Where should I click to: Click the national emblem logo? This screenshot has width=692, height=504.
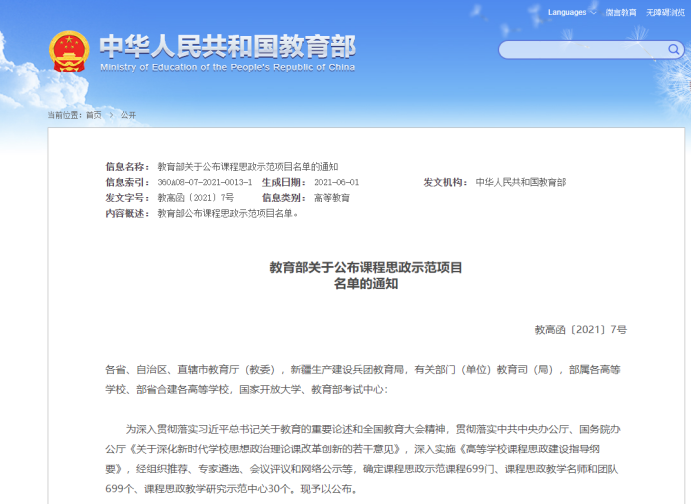pos(69,51)
